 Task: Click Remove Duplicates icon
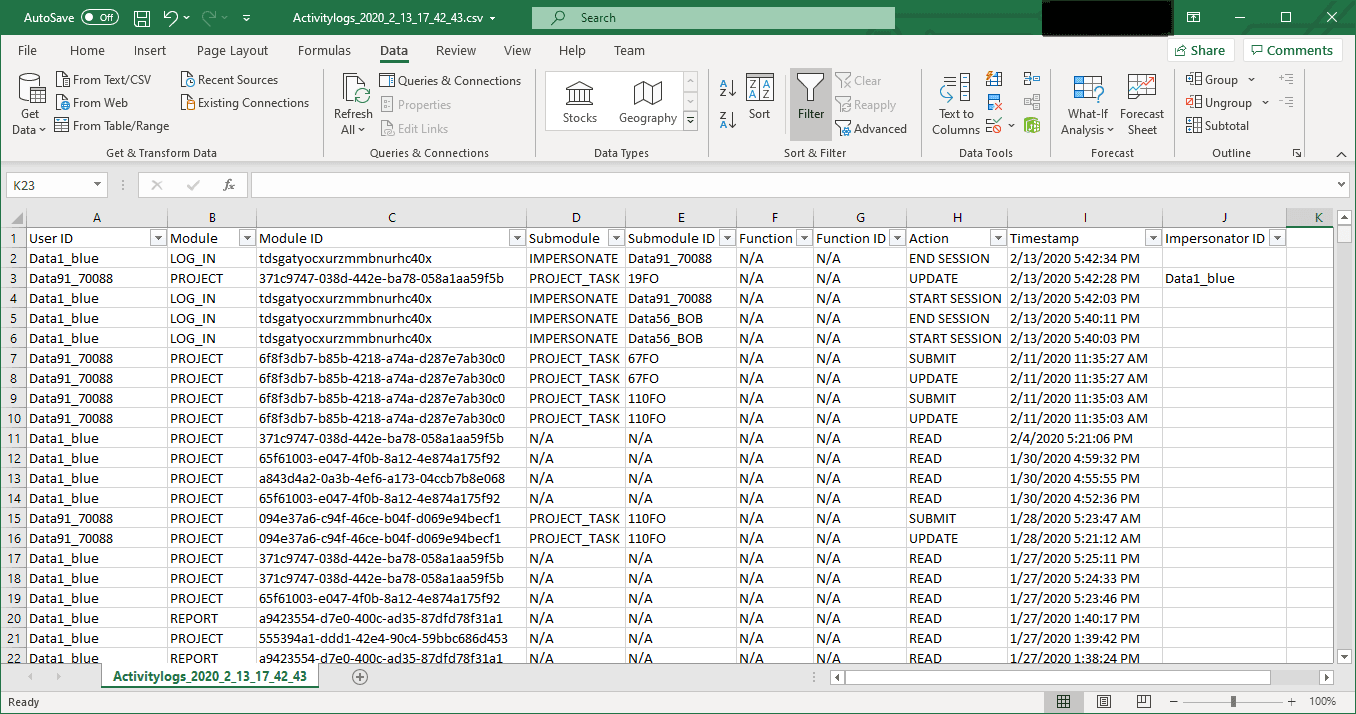pyautogui.click(x=994, y=103)
